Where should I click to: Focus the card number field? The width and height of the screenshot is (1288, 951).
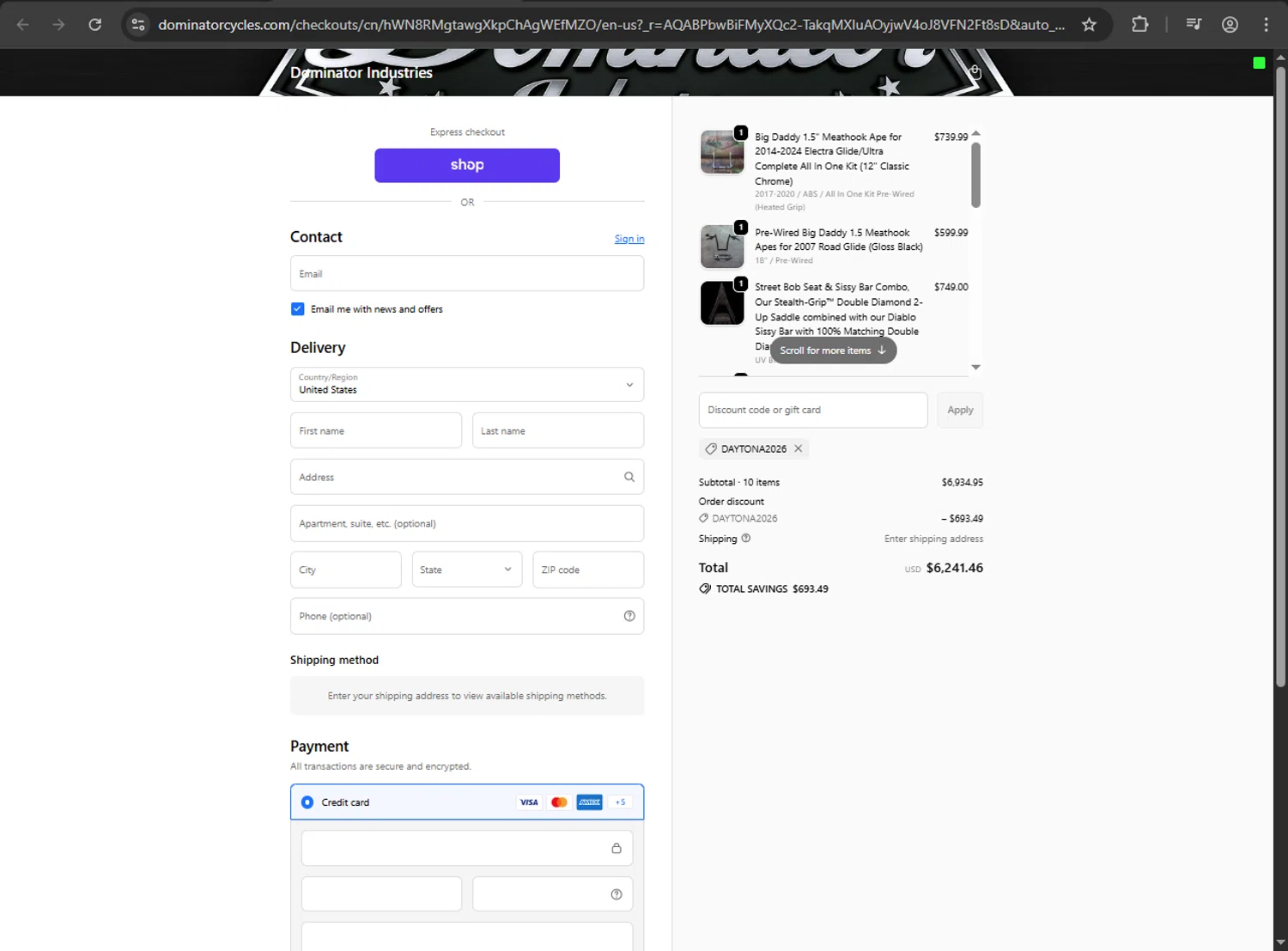tap(467, 848)
